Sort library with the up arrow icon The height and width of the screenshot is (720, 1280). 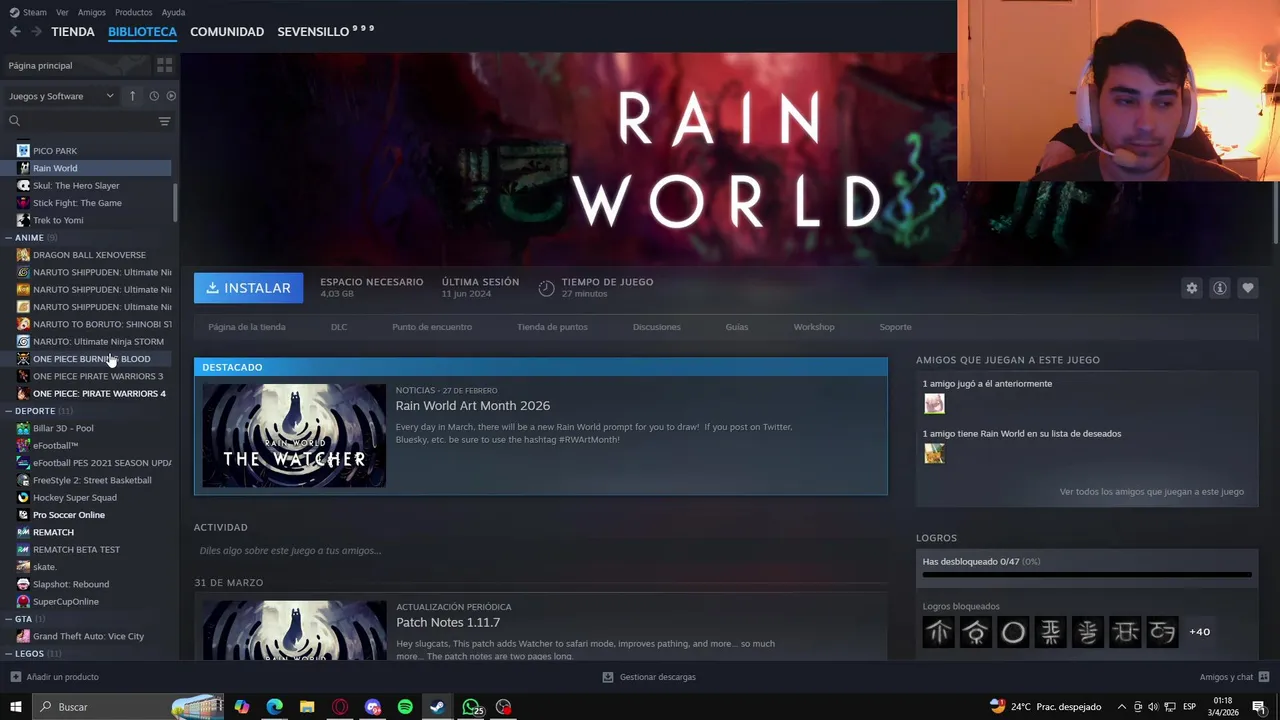[132, 96]
